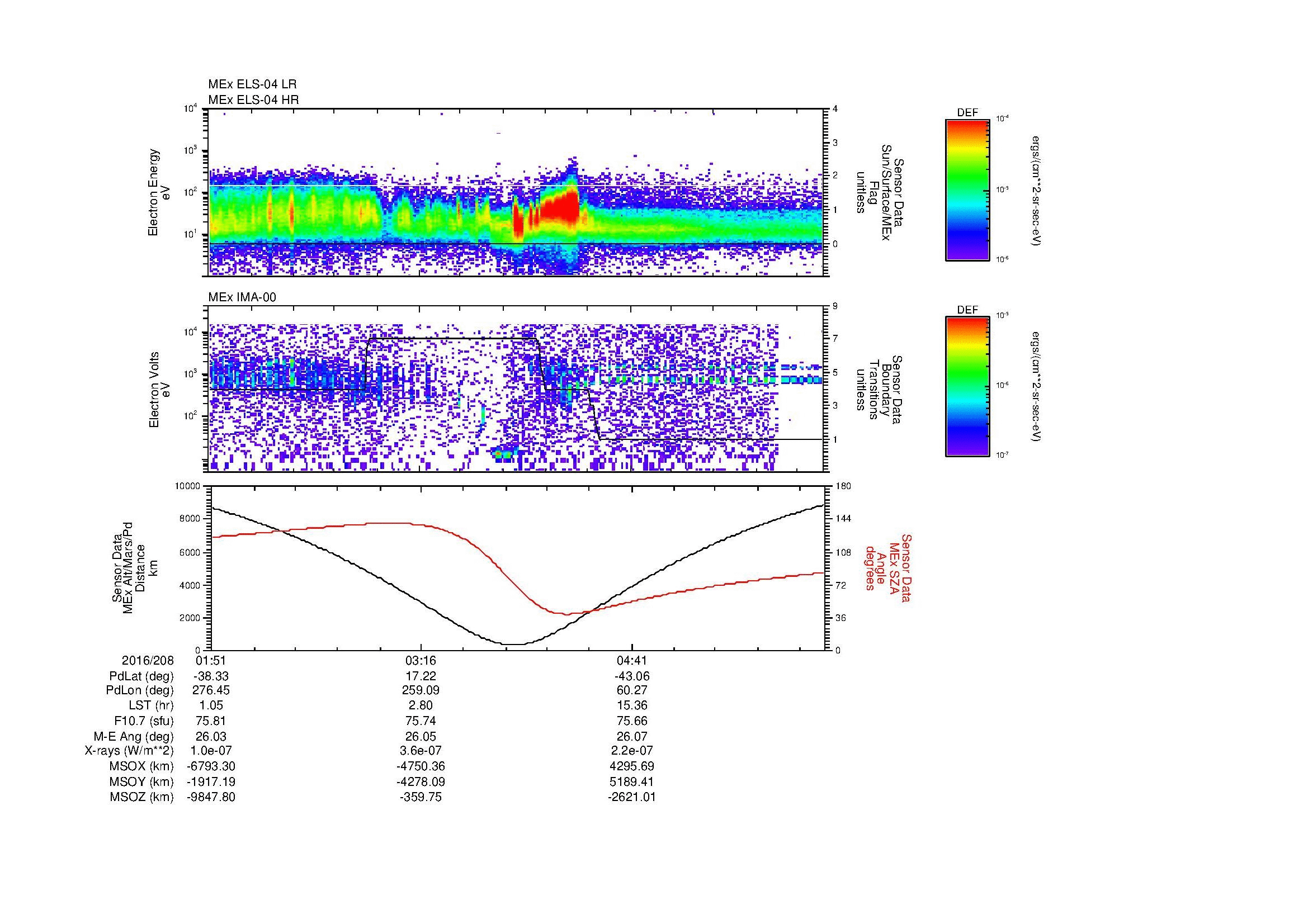Viewport: 1308px width, 924px height.
Task: Click the LST value 1.05
Action: pos(211,706)
